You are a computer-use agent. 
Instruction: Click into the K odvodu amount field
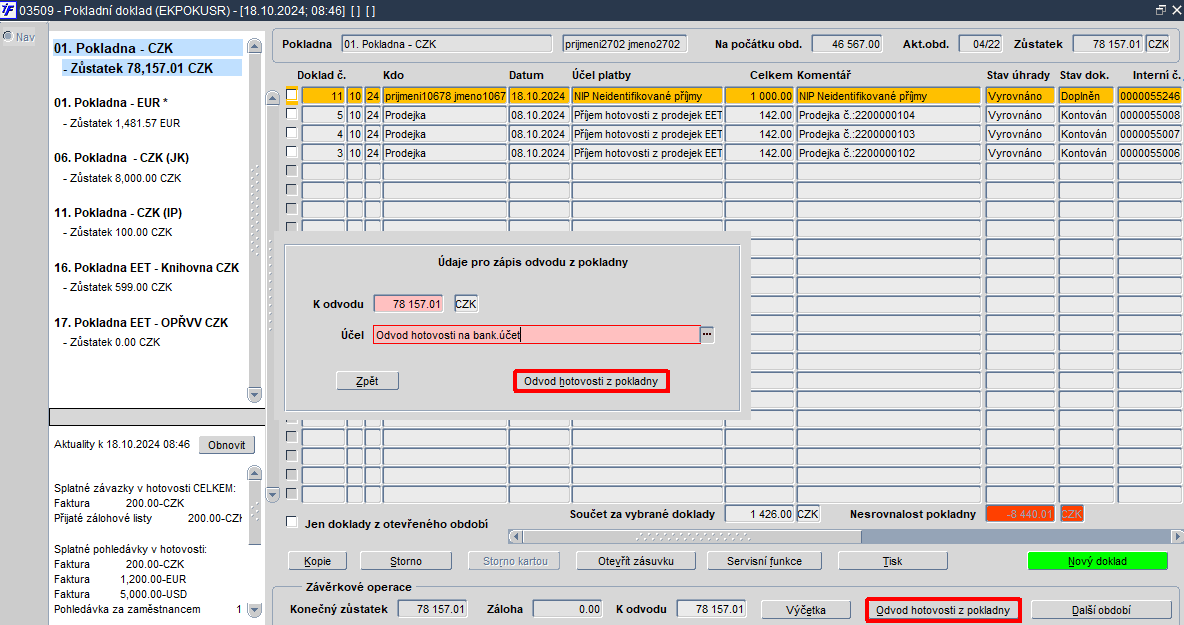pos(409,303)
